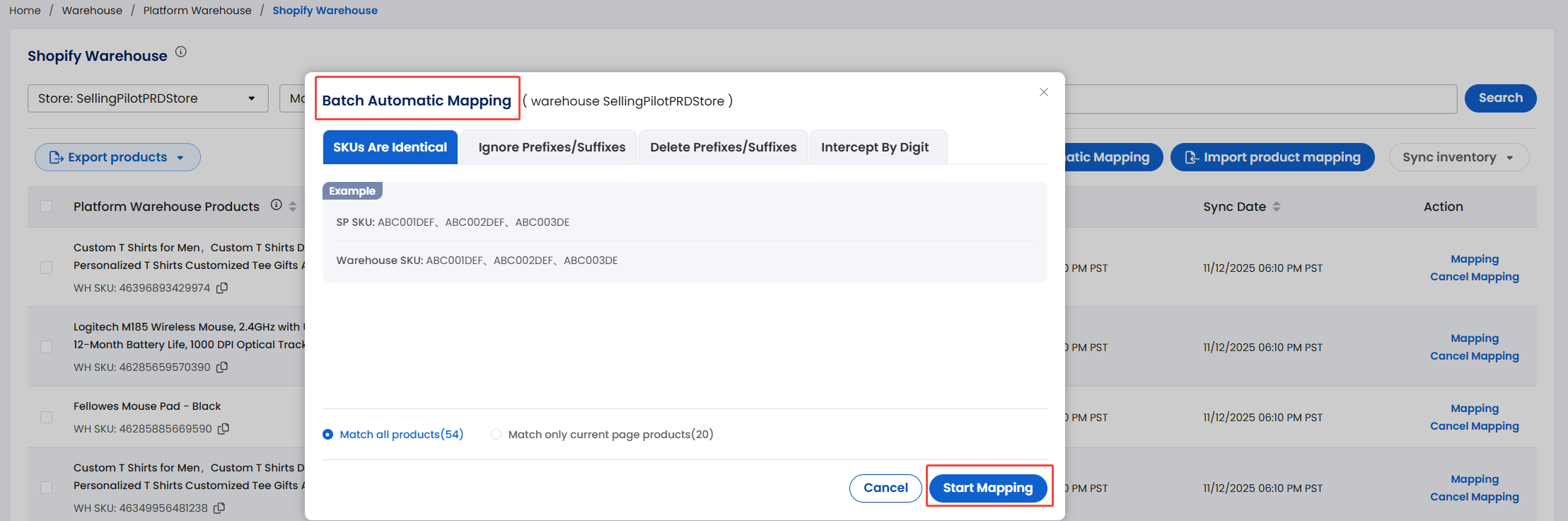Check the Logitech M185 Wireless Mouse row

(47, 347)
